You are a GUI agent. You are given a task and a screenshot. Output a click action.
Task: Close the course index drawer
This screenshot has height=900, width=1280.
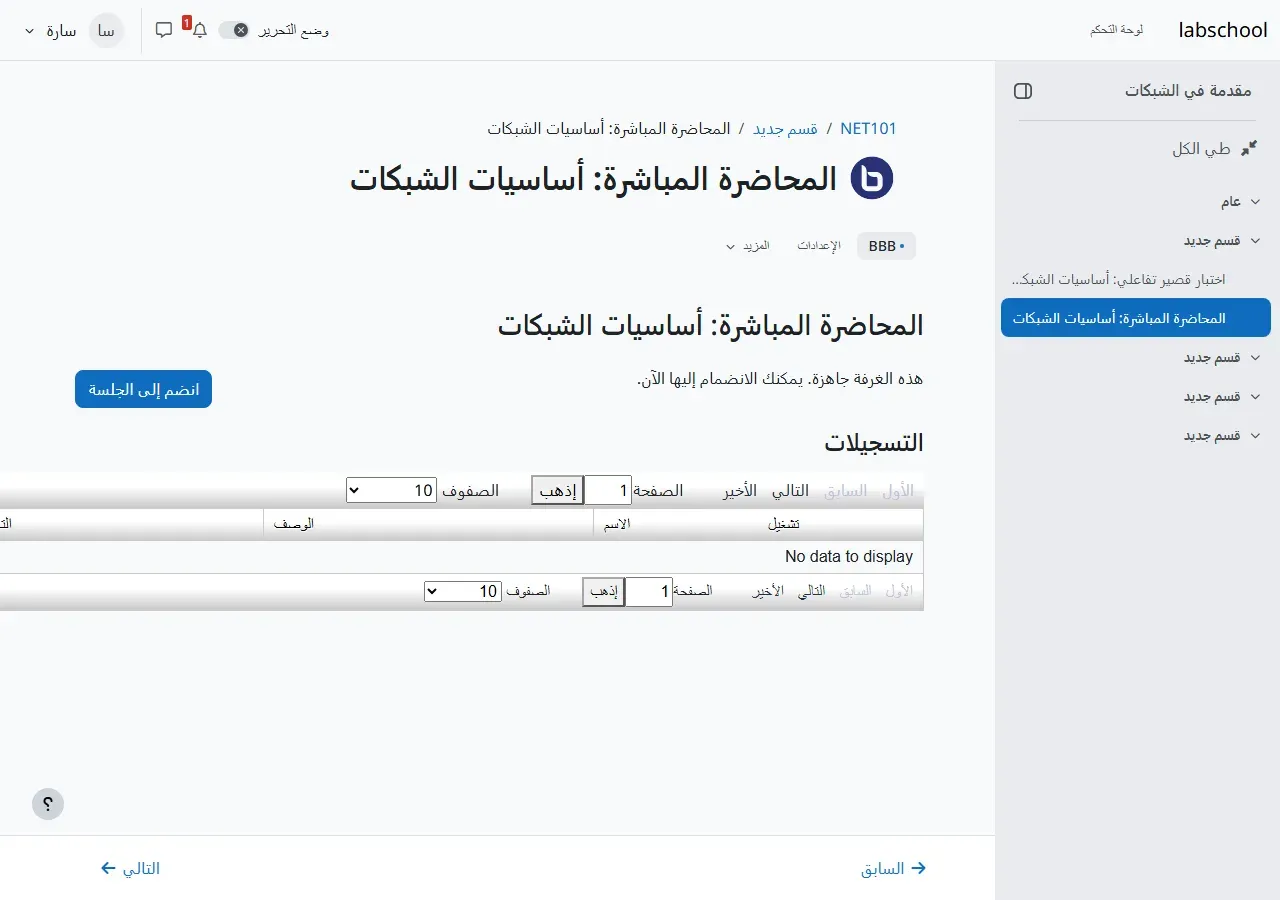1023,91
